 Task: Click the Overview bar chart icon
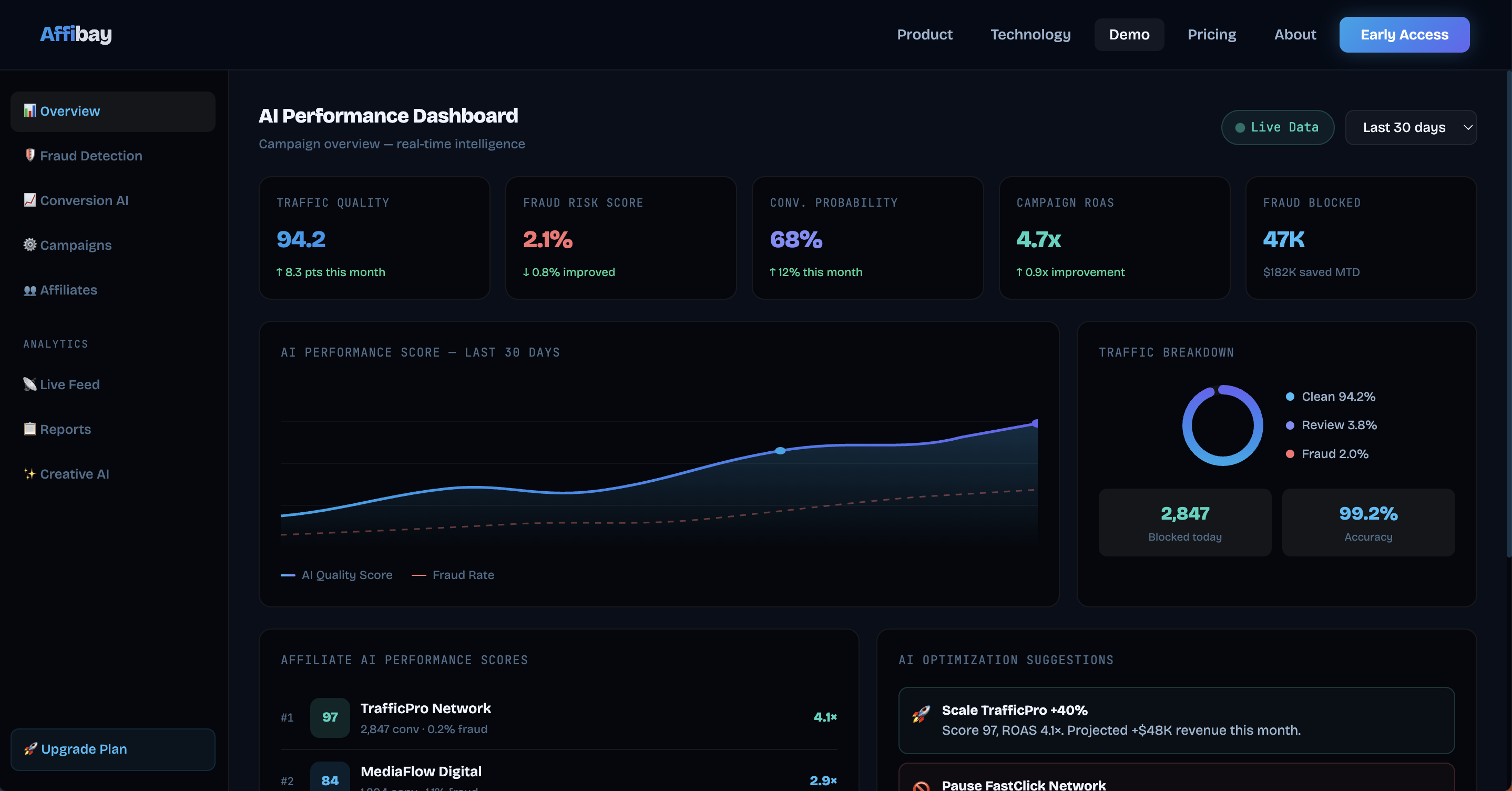click(x=29, y=111)
